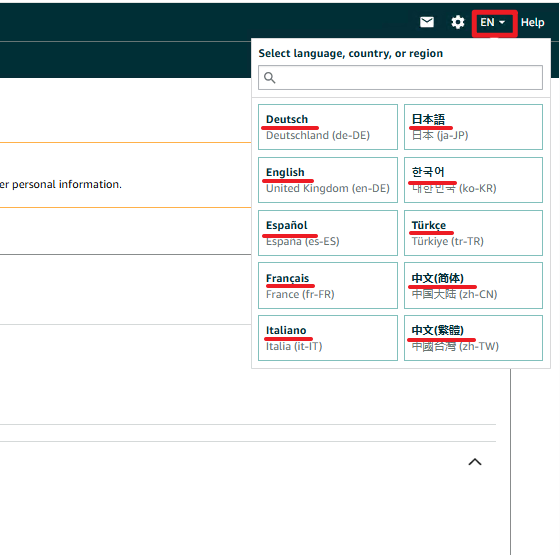Select Español (es-ES) language

tap(328, 233)
